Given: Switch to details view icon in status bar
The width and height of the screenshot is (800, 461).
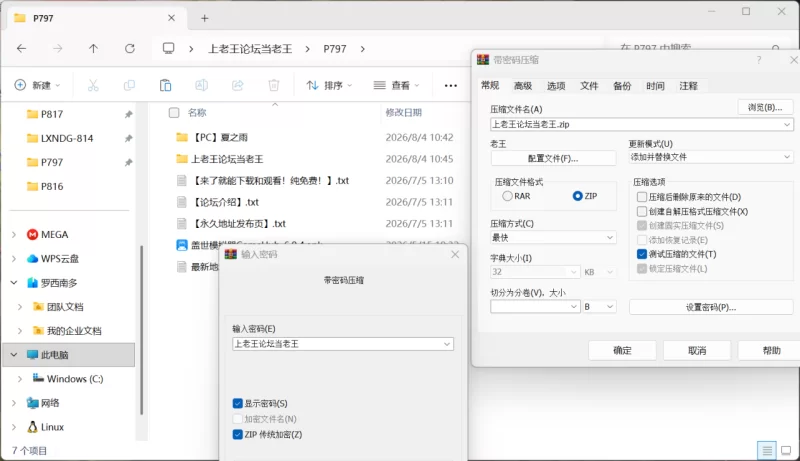Looking at the screenshot, I should [766, 450].
